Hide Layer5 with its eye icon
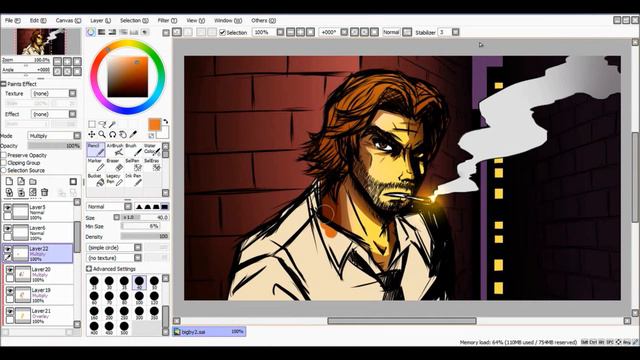640x360 pixels. coord(7,208)
